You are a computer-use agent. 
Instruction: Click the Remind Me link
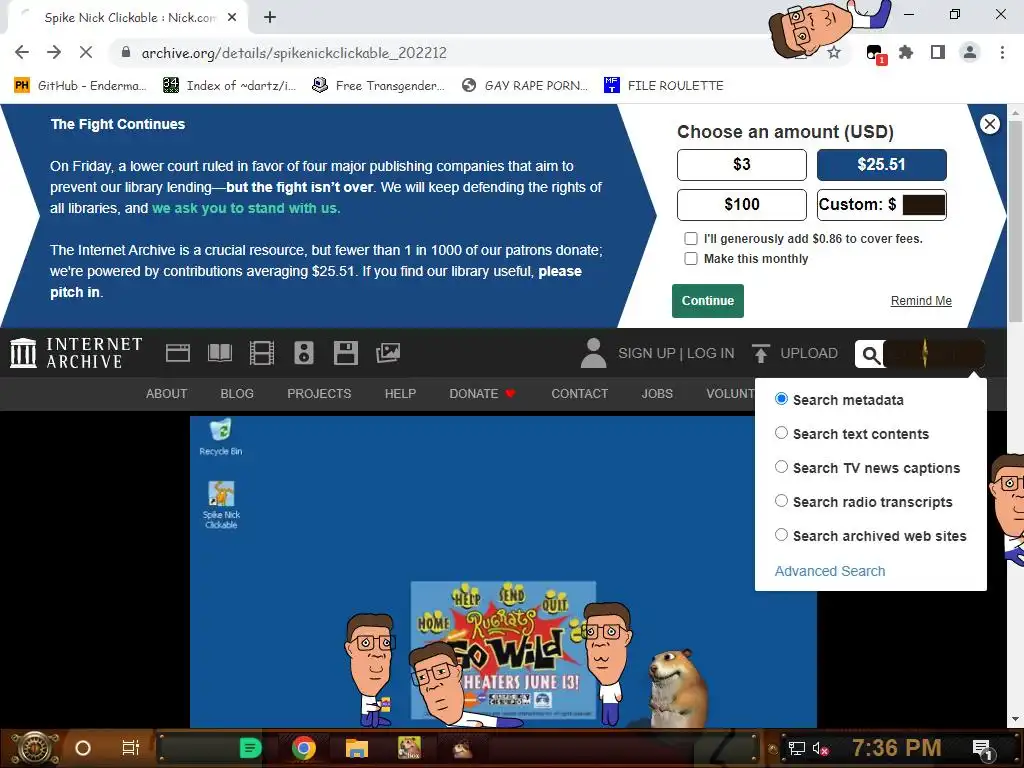[921, 301]
